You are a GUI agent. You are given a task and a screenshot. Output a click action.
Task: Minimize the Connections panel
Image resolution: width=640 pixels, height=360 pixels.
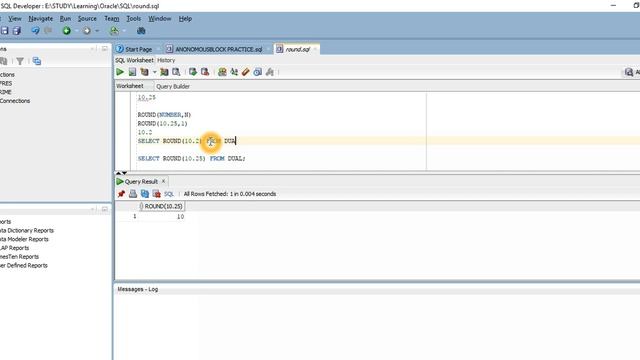(105, 49)
